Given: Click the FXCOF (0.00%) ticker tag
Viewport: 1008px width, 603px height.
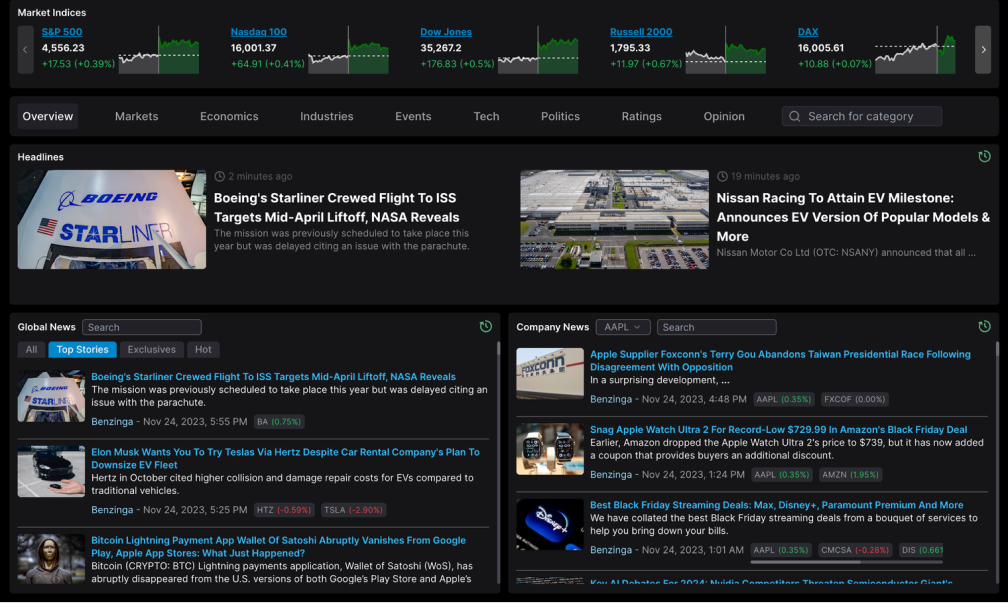Looking at the screenshot, I should [x=854, y=399].
